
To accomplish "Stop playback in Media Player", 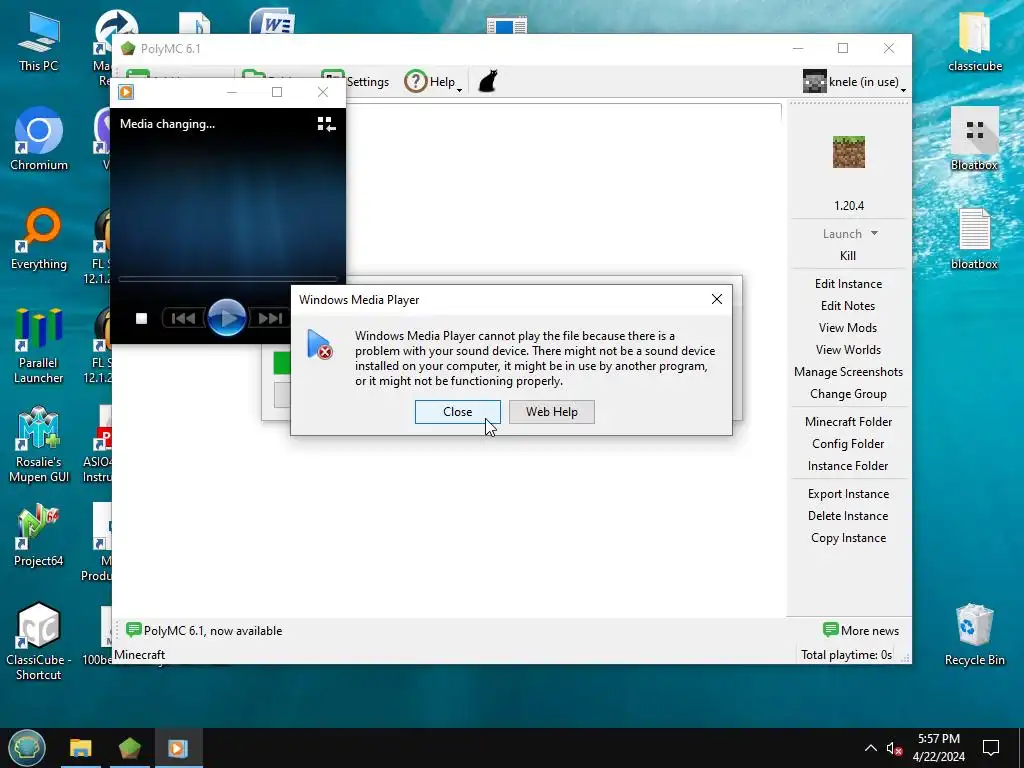I will click(141, 318).
